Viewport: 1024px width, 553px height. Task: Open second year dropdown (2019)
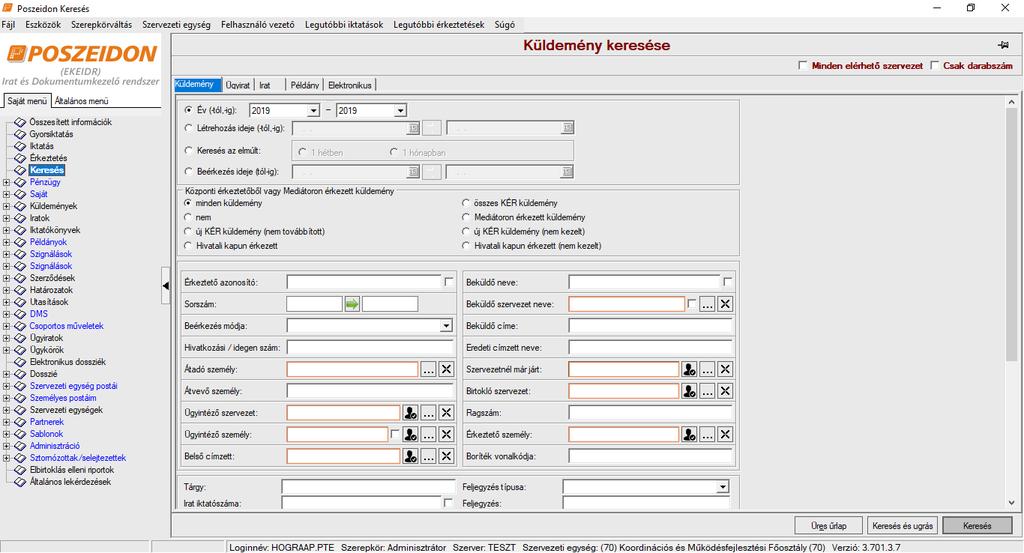click(400, 110)
